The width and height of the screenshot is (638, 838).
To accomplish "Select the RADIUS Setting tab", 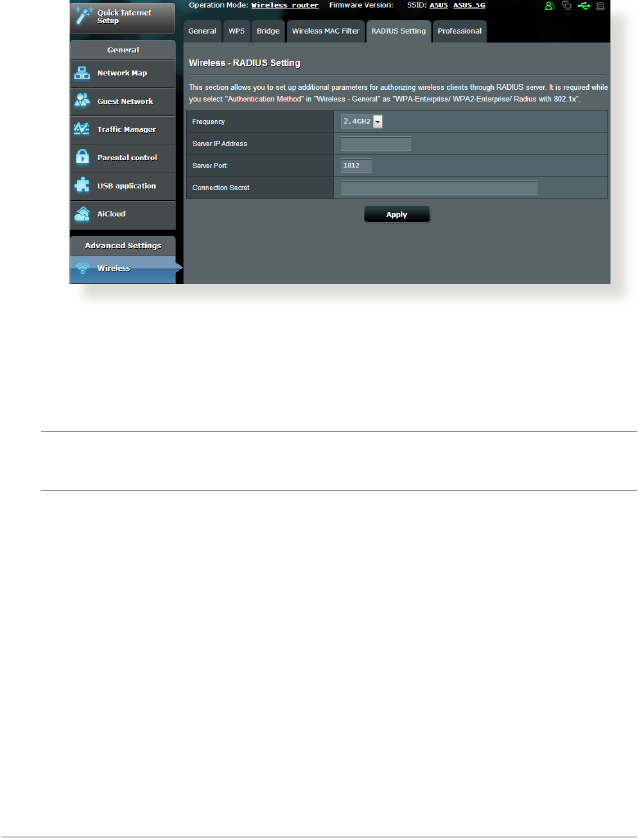I will [x=399, y=31].
